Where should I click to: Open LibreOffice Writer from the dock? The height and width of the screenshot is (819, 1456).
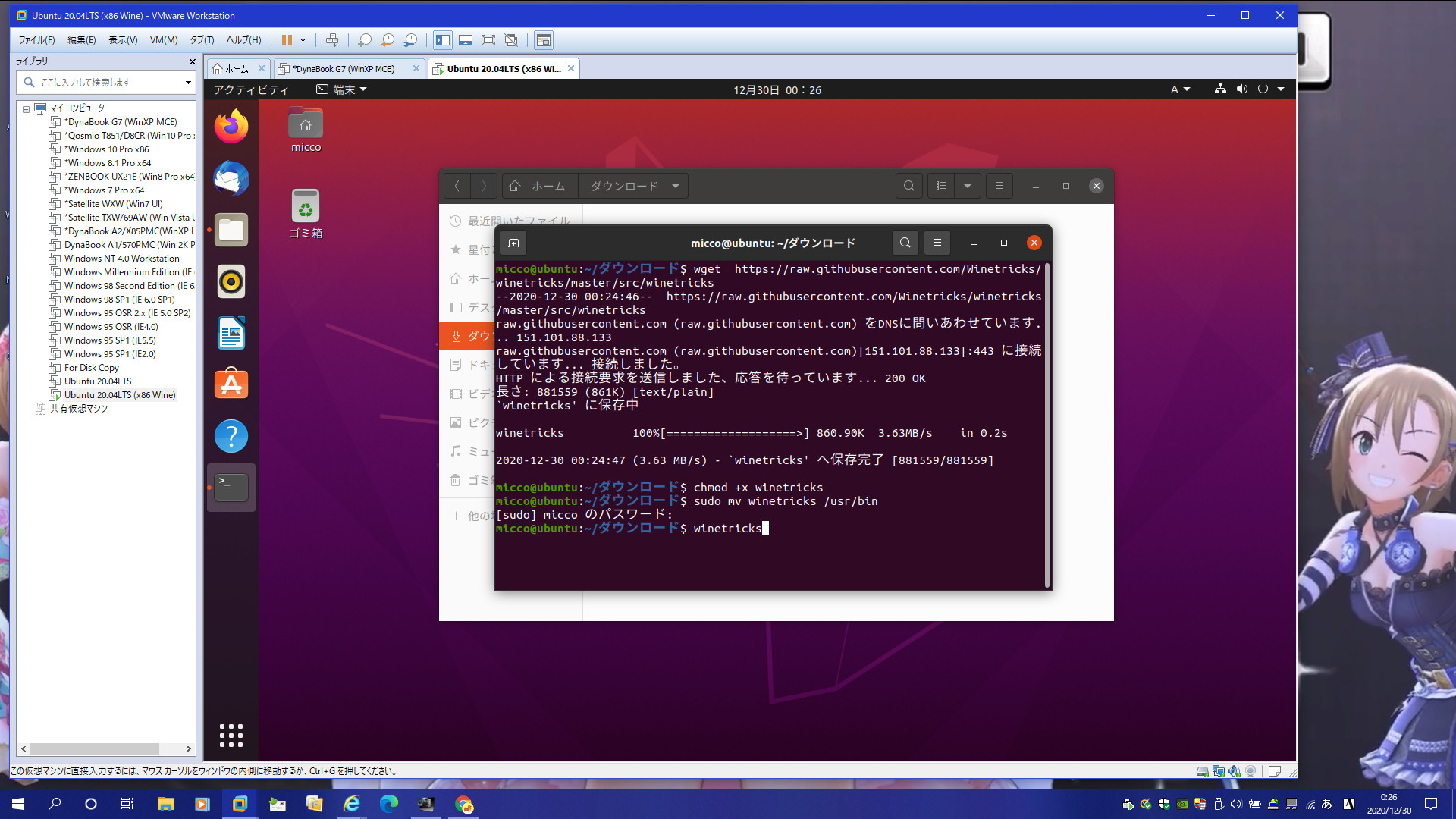point(231,333)
